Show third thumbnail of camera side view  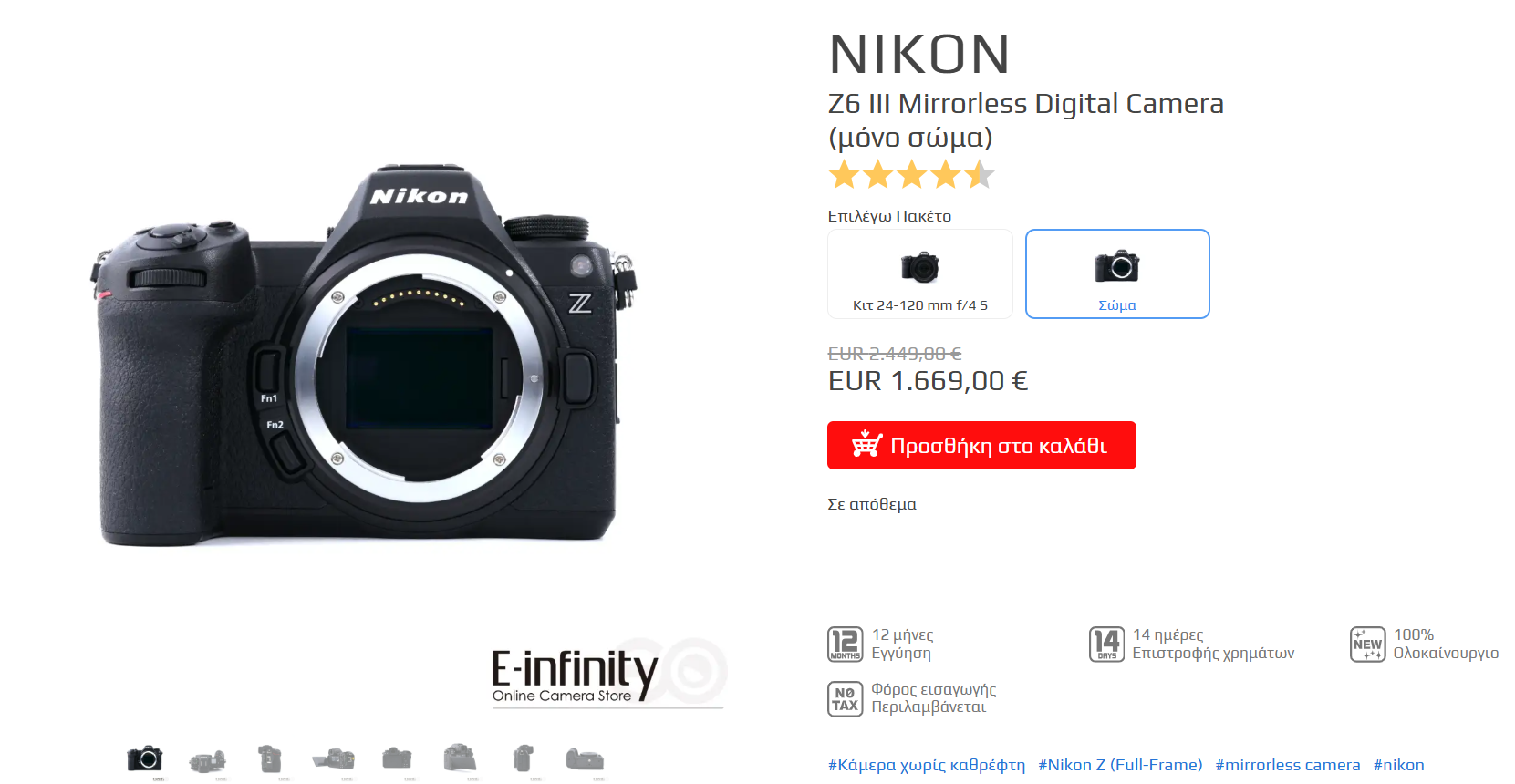tap(270, 759)
